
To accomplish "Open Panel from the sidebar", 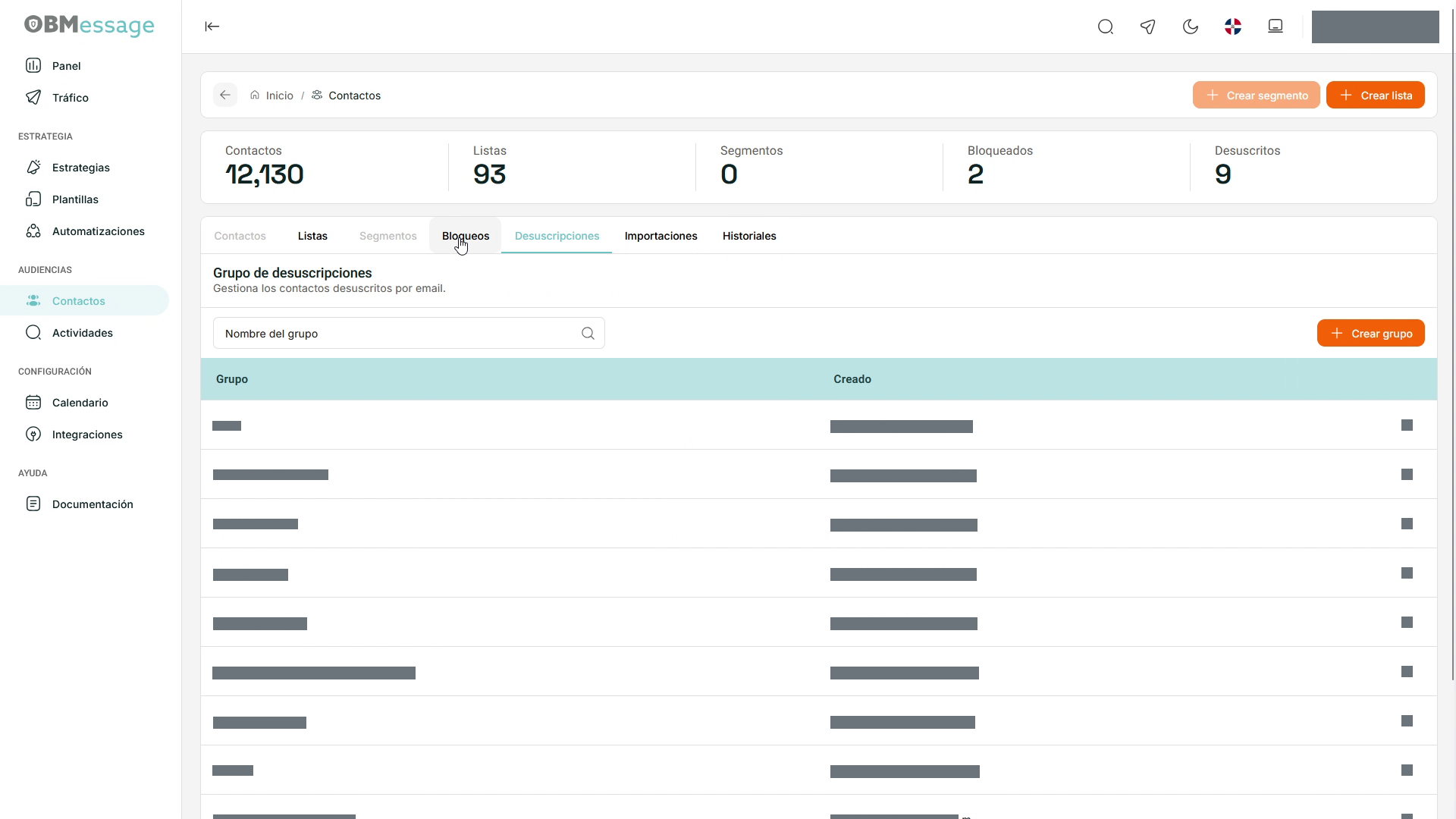I will tap(67, 66).
